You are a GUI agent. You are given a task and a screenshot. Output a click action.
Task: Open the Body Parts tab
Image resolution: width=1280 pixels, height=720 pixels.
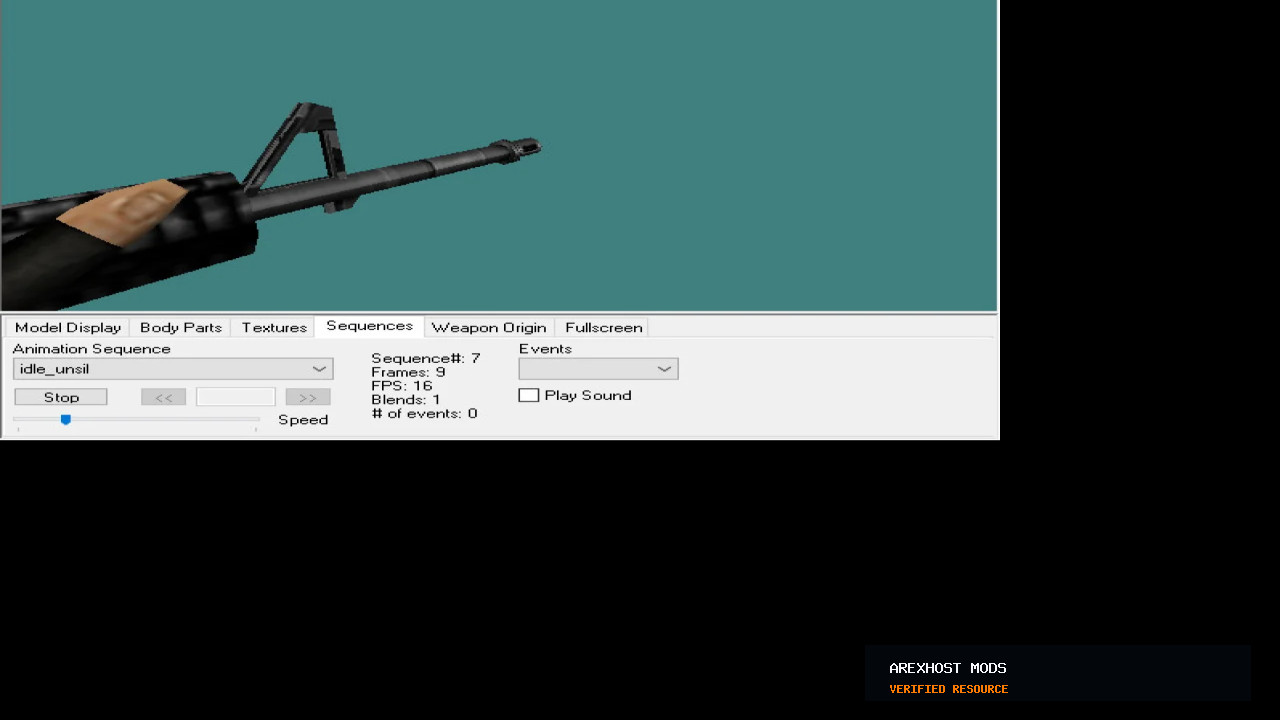pyautogui.click(x=181, y=327)
